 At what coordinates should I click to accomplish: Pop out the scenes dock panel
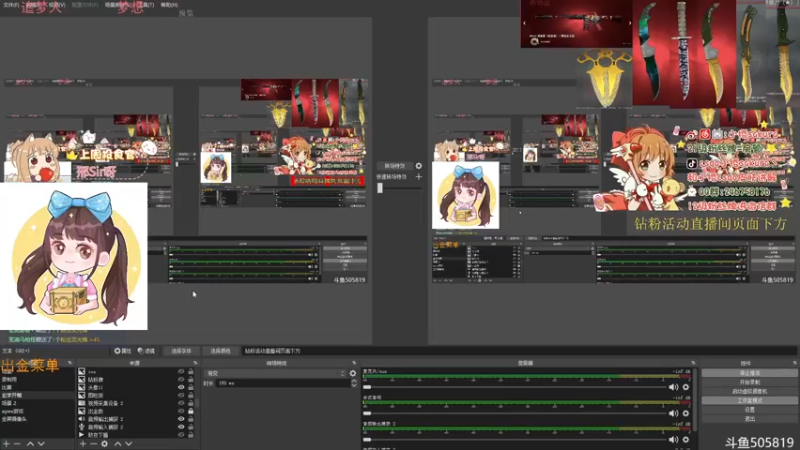(x=70, y=363)
